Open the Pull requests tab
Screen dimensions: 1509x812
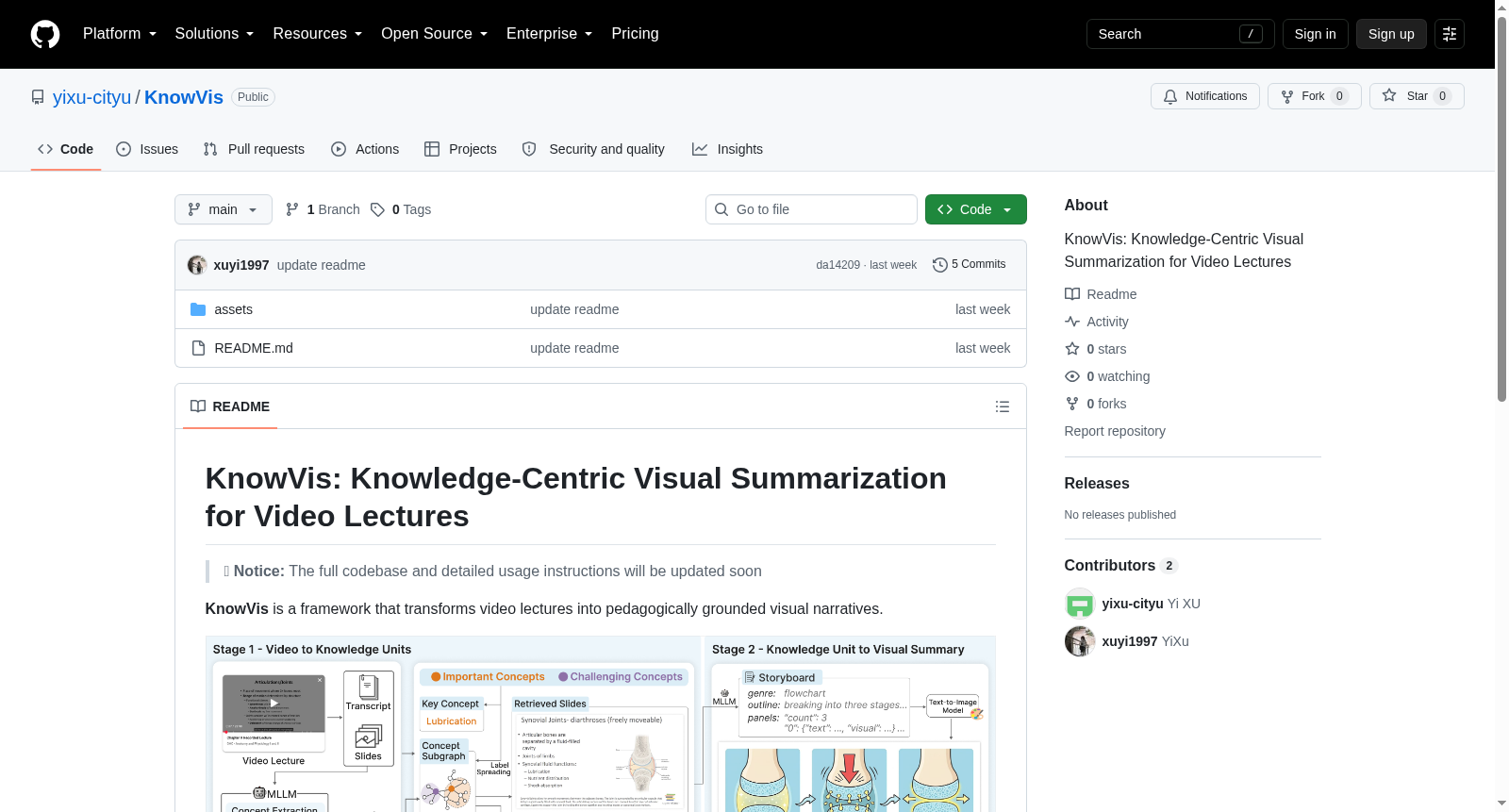(x=254, y=149)
